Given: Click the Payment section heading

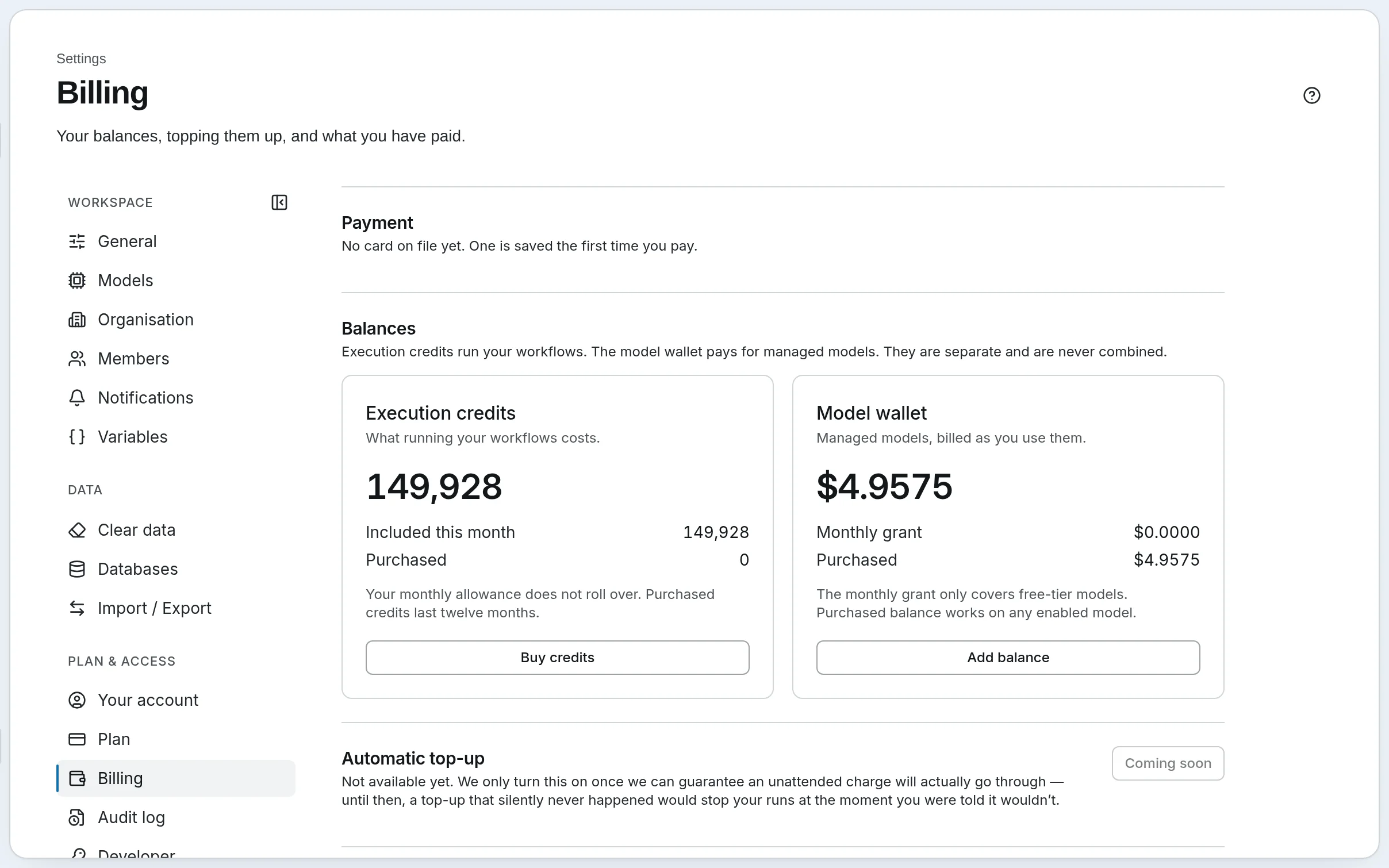Looking at the screenshot, I should tap(377, 222).
